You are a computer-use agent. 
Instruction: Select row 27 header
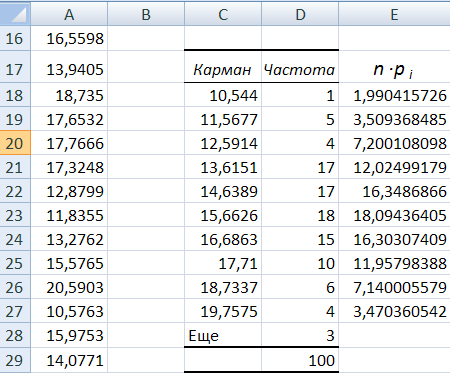pyautogui.click(x=15, y=311)
